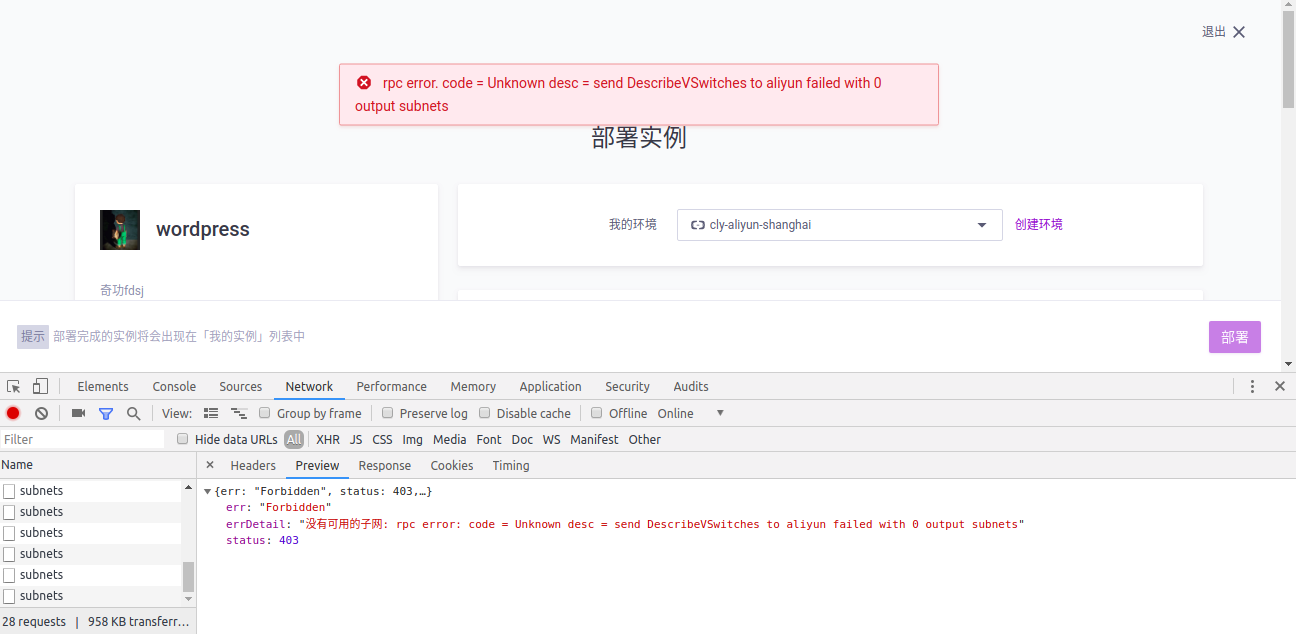Open the Online throttling dropdown
Viewport: 1296px width, 634px height.
690,413
